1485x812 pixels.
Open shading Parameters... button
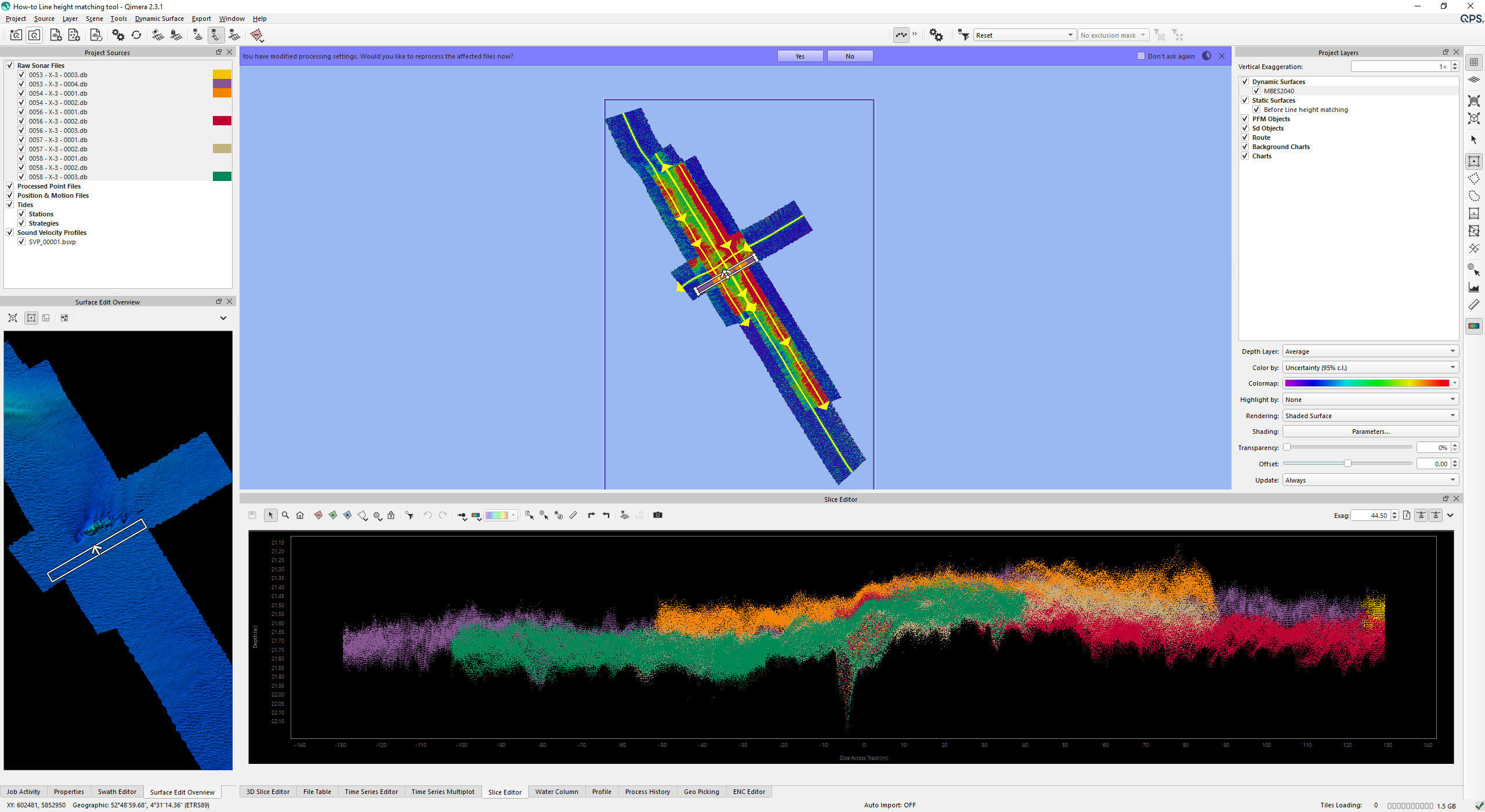(x=1370, y=432)
